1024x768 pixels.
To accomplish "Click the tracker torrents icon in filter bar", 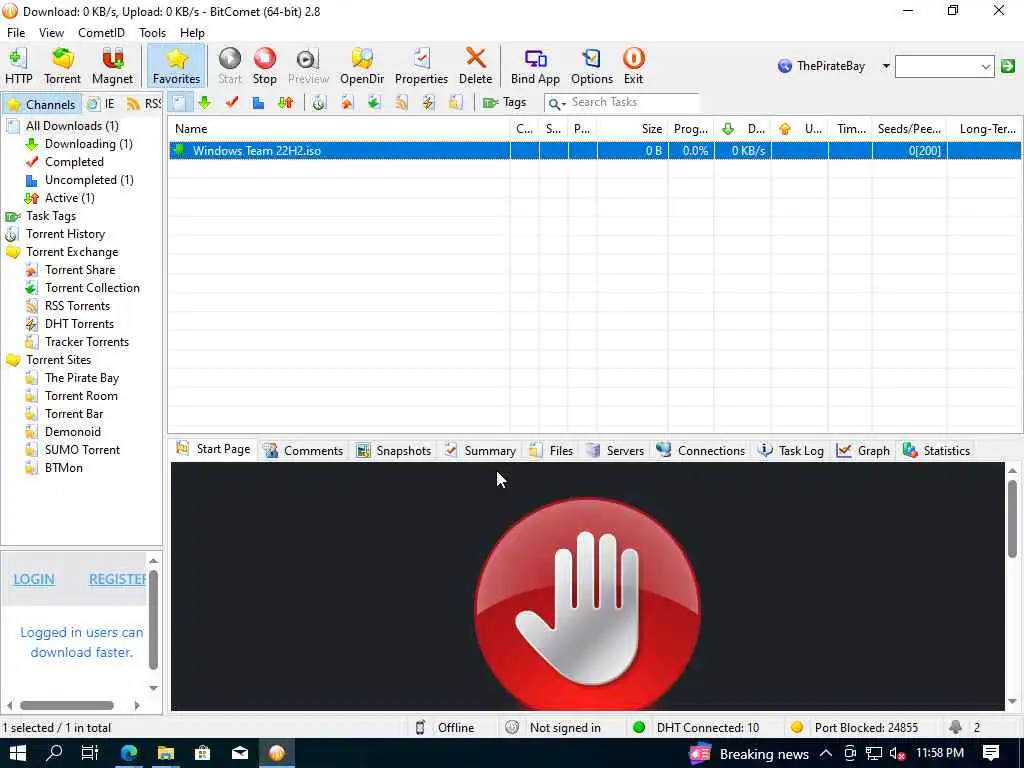I will pyautogui.click(x=456, y=103).
